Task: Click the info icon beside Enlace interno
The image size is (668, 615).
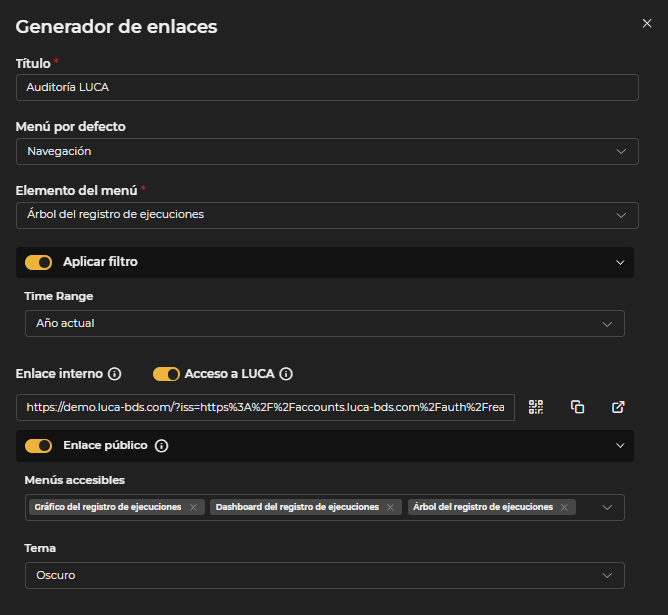Action: pyautogui.click(x=115, y=374)
